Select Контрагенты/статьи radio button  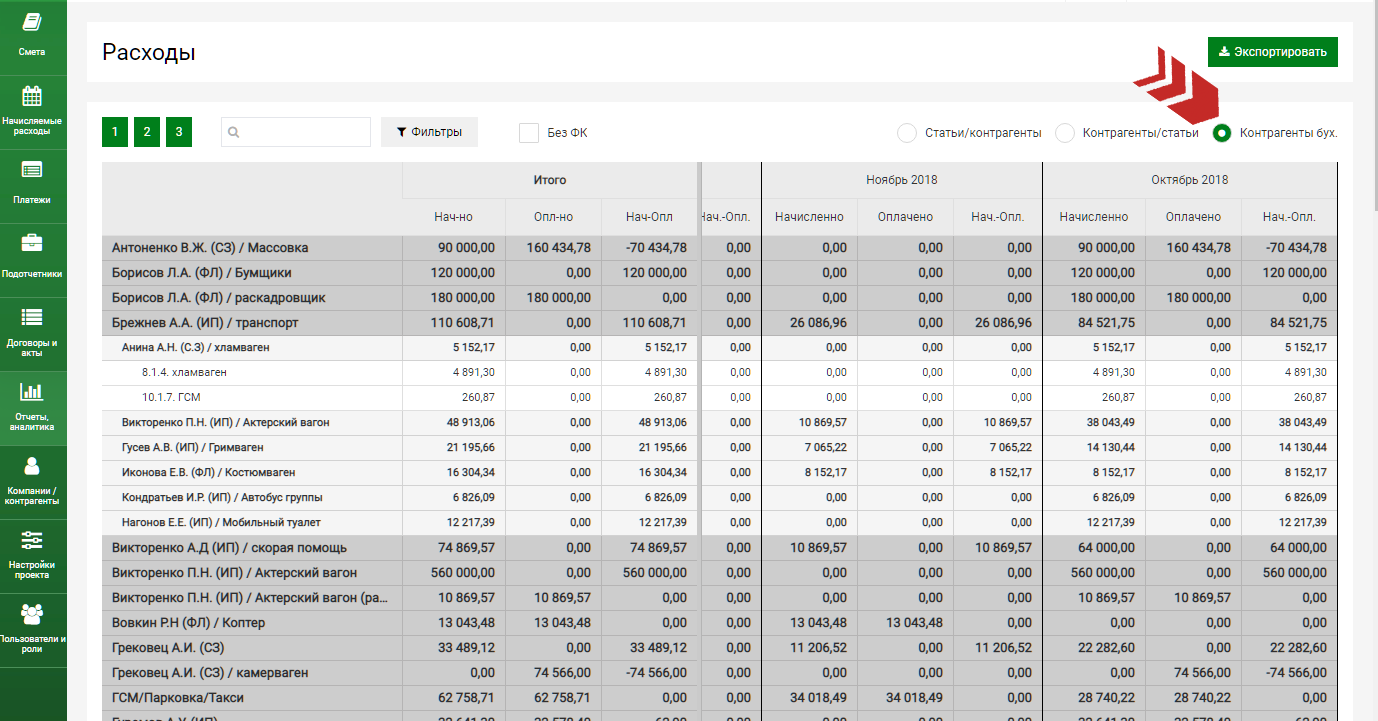point(1065,133)
